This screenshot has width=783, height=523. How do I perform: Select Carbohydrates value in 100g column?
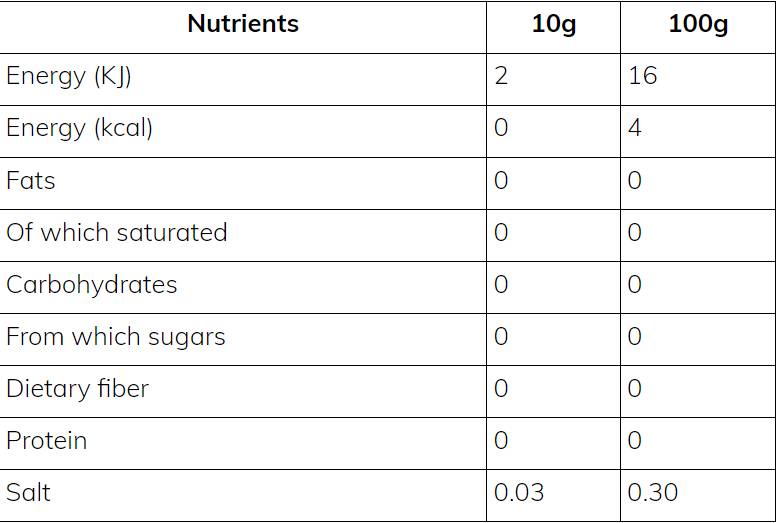pyautogui.click(x=634, y=285)
